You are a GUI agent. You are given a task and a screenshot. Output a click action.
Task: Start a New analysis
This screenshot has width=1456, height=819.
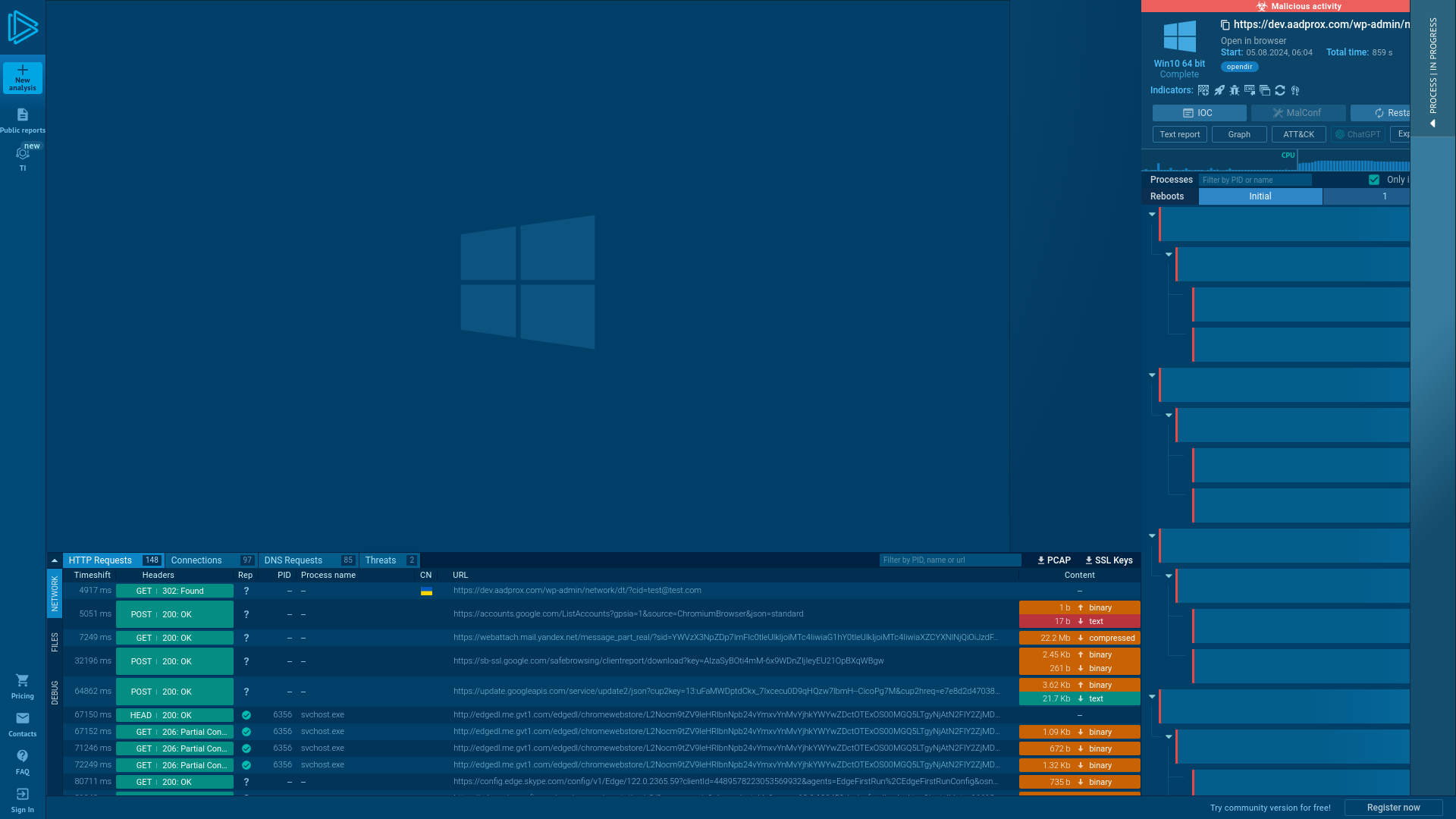pos(23,77)
